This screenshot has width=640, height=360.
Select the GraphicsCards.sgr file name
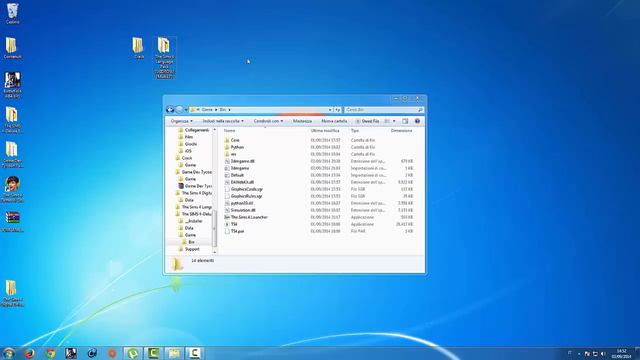[x=247, y=189]
